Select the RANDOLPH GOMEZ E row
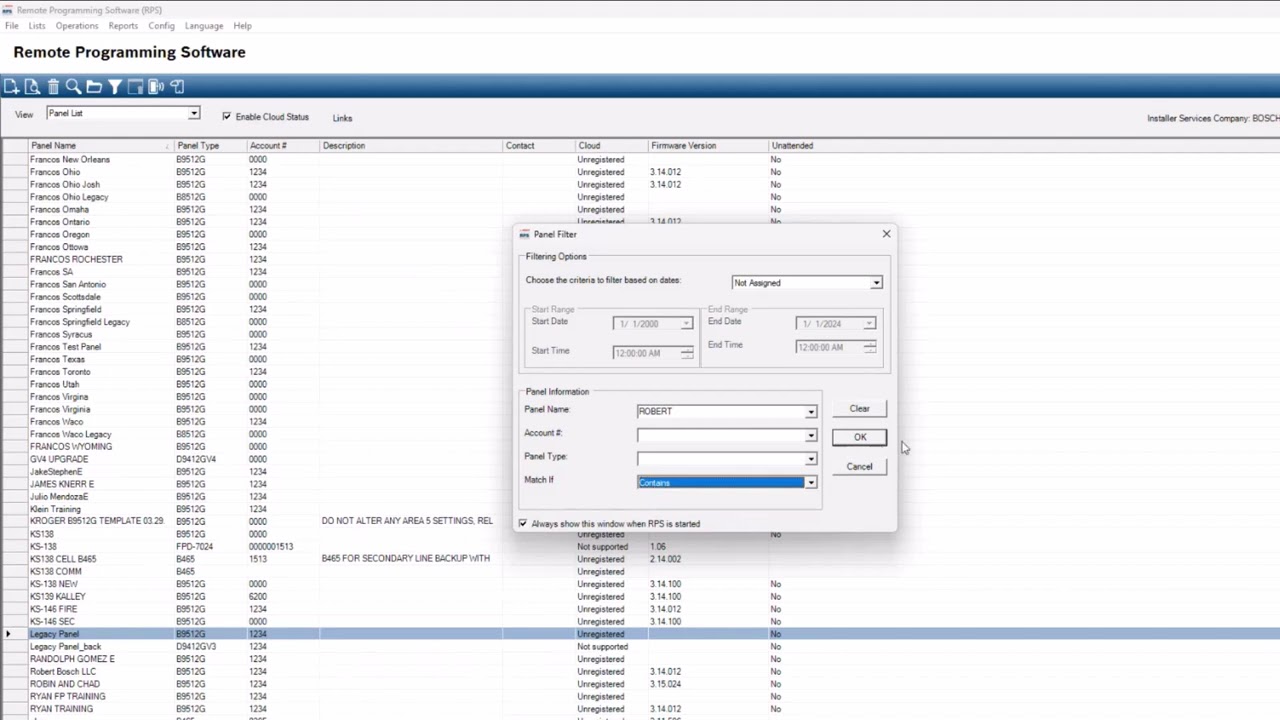This screenshot has height=720, width=1280. [x=640, y=659]
